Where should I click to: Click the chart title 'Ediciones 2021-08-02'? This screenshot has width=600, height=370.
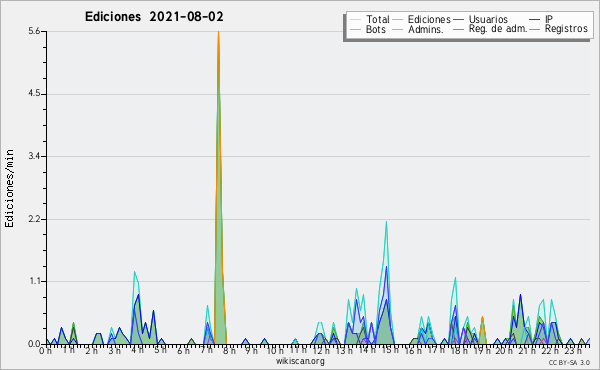(x=154, y=17)
